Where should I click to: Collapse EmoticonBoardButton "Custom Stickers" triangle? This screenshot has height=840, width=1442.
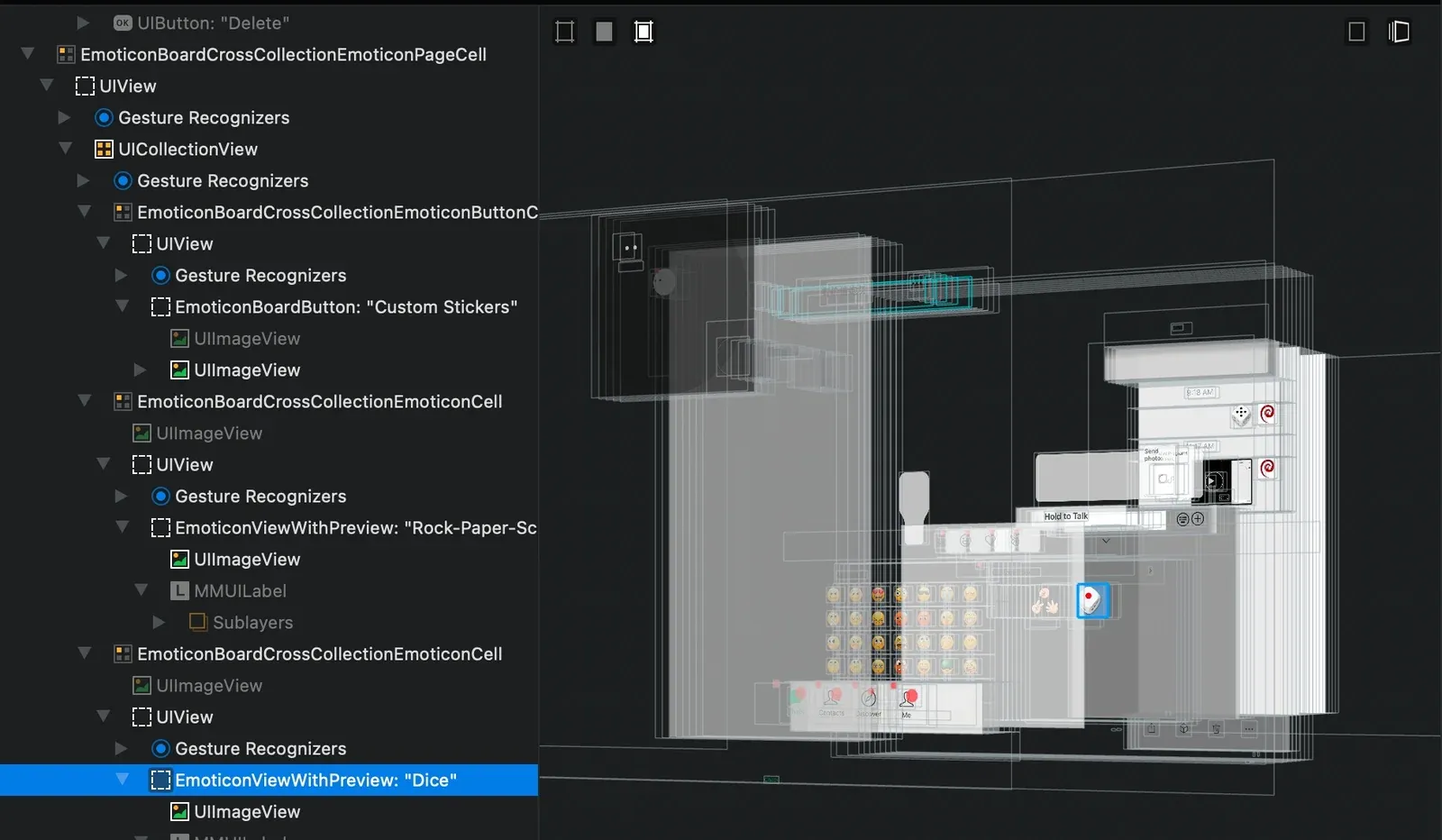123,306
